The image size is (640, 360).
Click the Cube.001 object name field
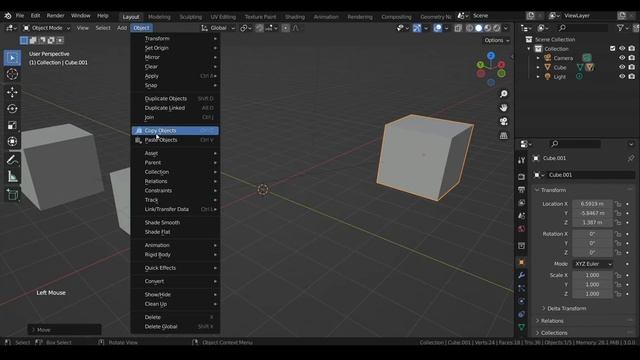coord(591,175)
